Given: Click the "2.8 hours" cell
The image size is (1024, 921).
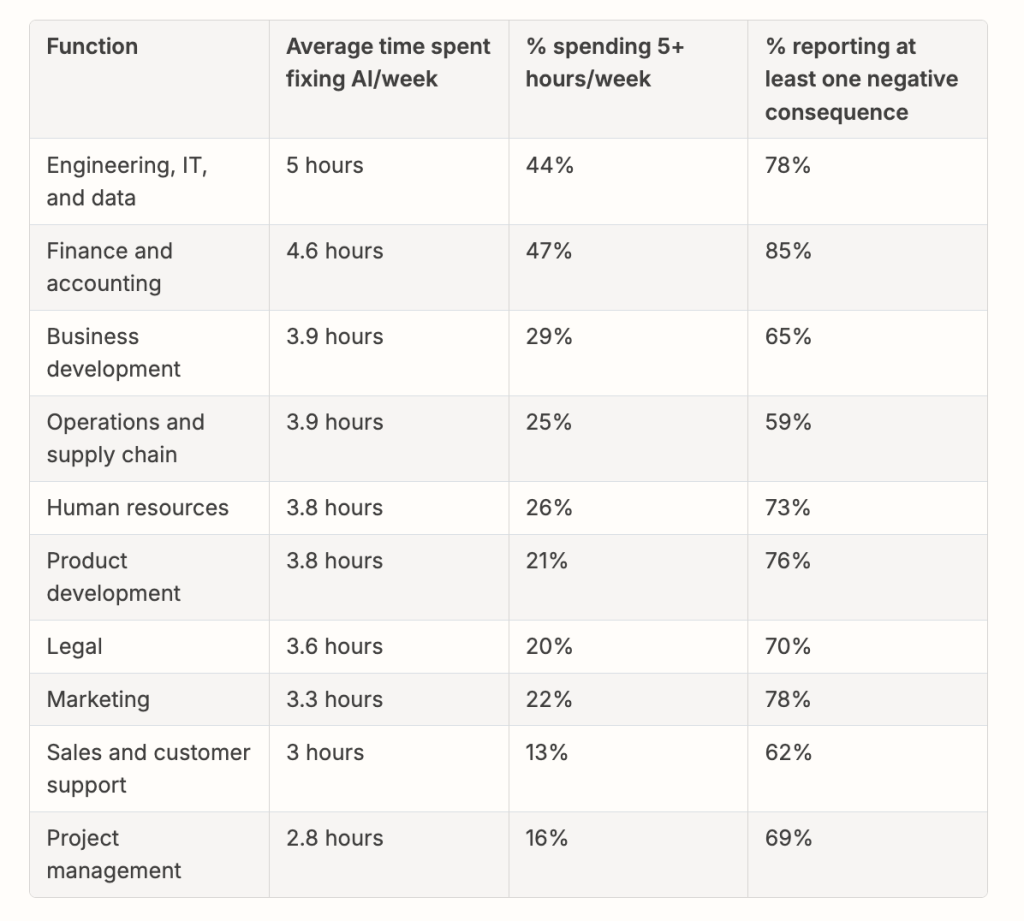Looking at the screenshot, I should 334,838.
